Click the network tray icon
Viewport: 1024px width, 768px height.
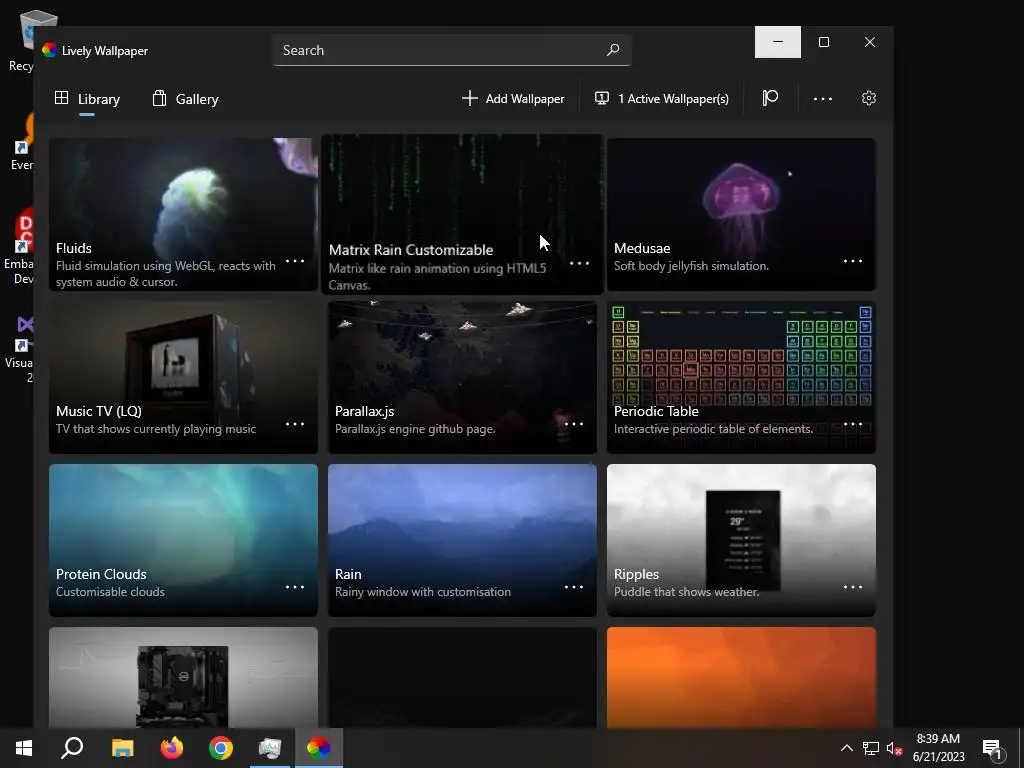coord(871,748)
